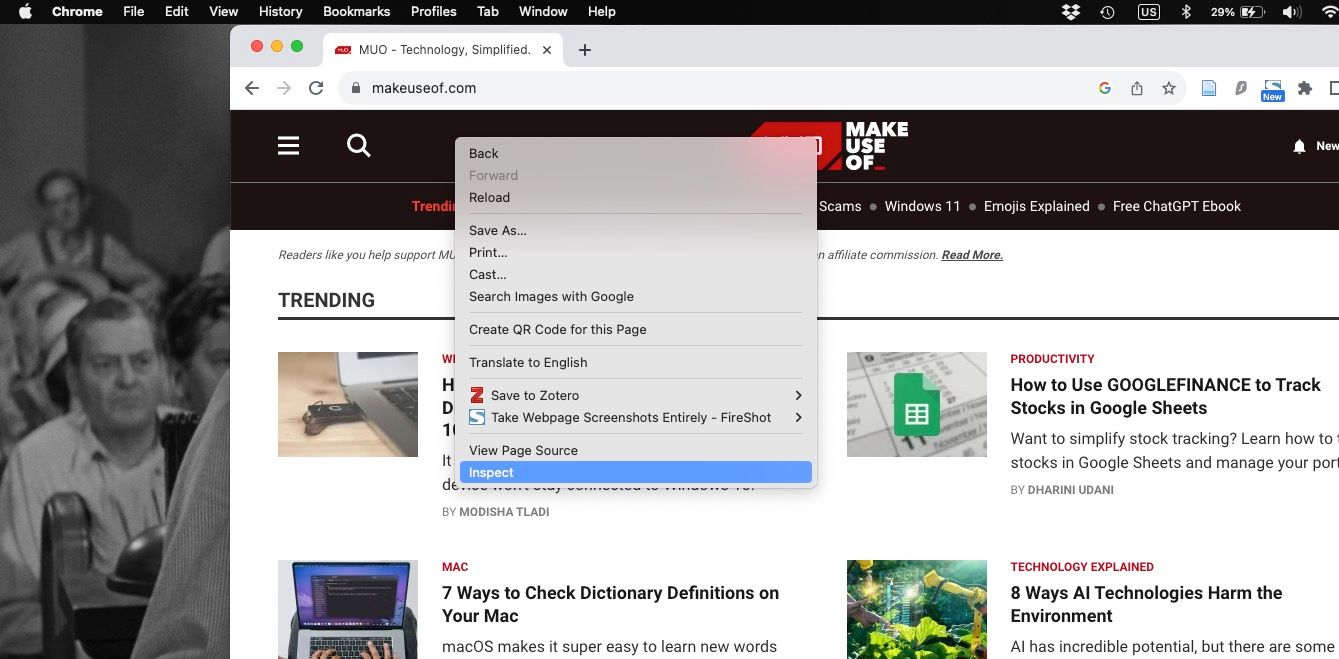Image resolution: width=1339 pixels, height=659 pixels.
Task: Bookmark this page with the star icon
Action: (1168, 88)
